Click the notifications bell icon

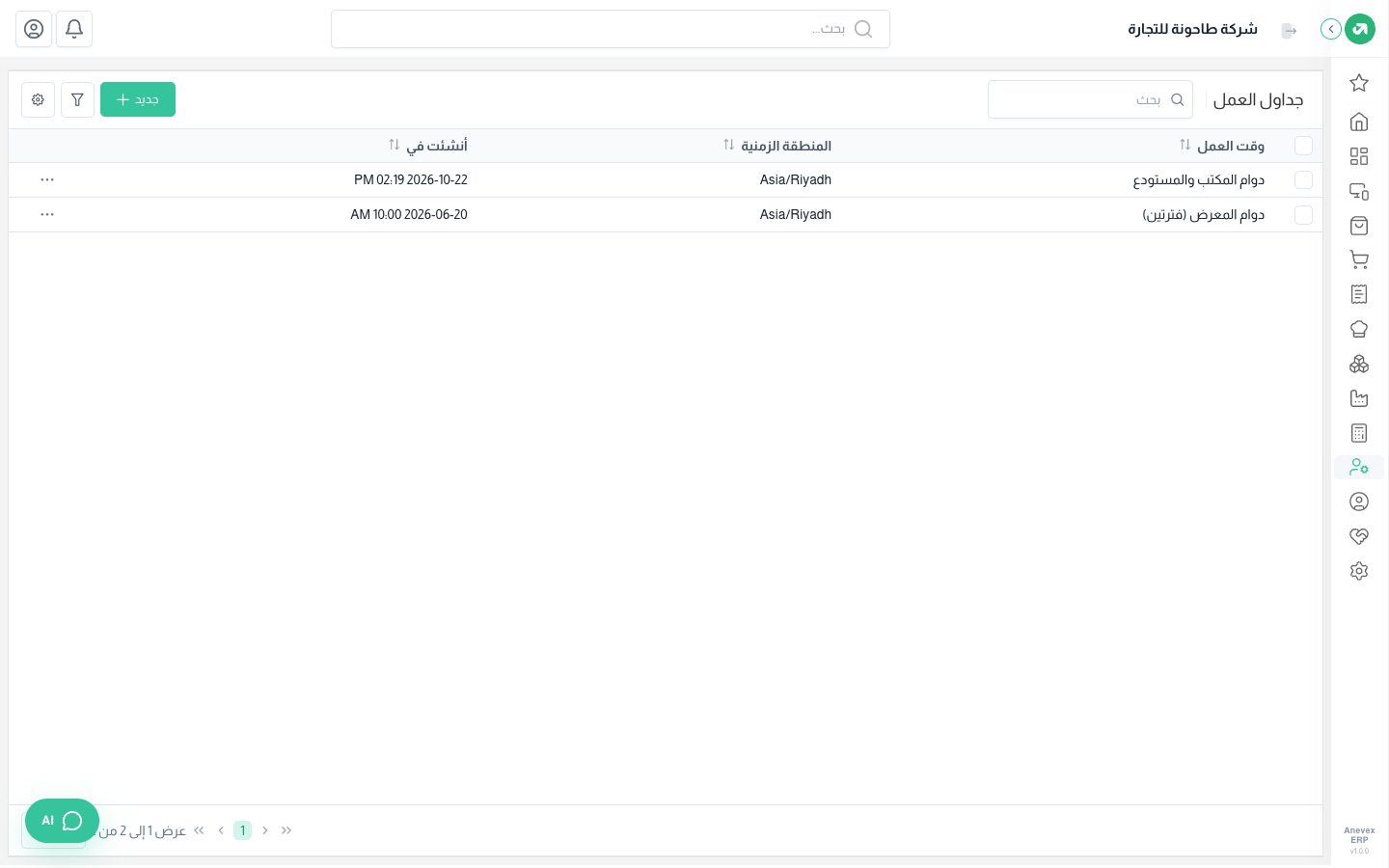[x=74, y=29]
